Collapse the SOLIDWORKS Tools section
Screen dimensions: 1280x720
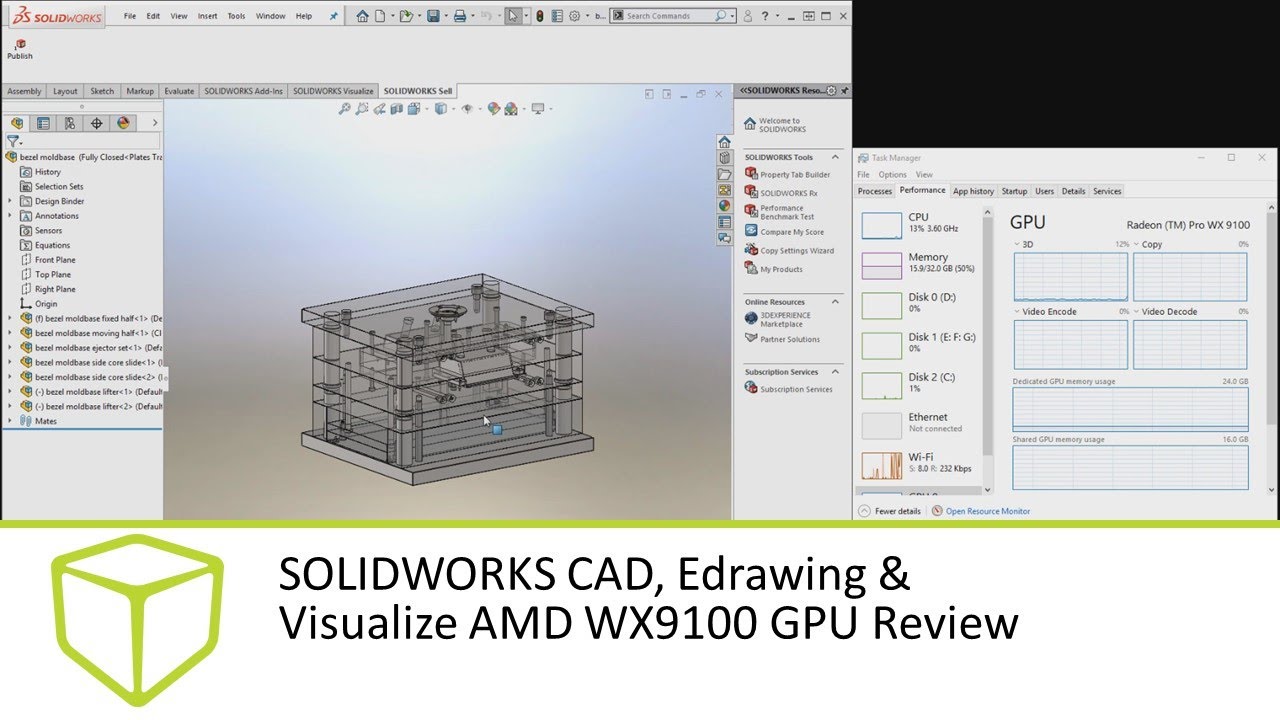point(835,157)
